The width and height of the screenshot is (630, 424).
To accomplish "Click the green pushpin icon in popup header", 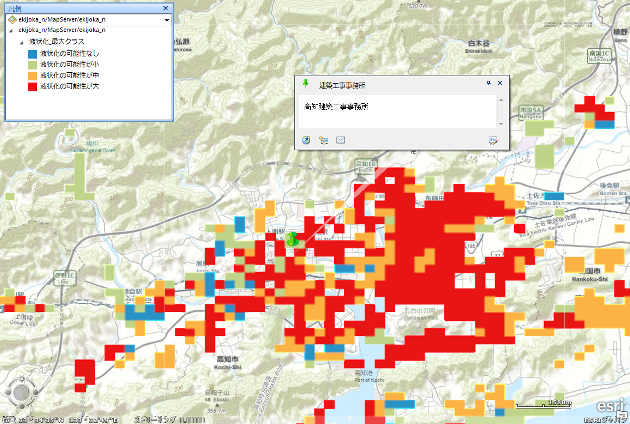I will point(306,84).
